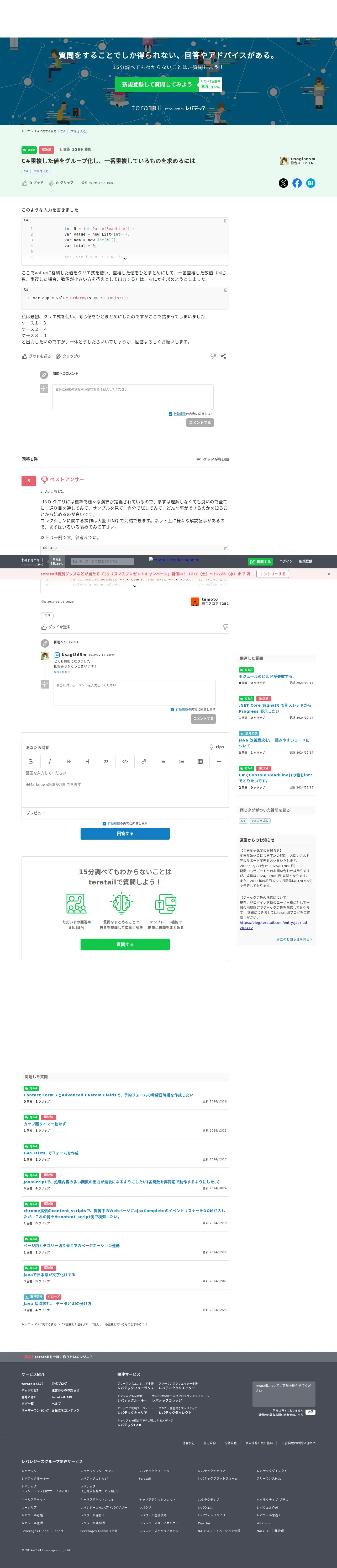Image resolution: width=337 pixels, height=1568 pixels.
Task: Click トップ in breadcrumb
Action: tap(26, 131)
